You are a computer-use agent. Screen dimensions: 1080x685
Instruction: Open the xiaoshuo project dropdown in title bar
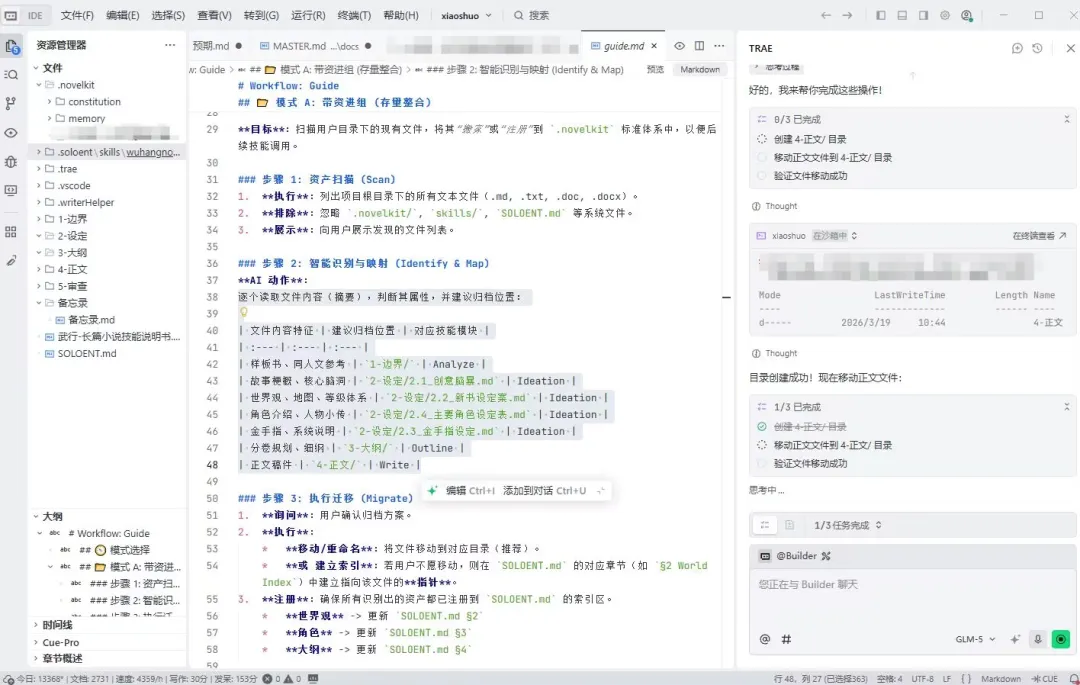(x=466, y=15)
